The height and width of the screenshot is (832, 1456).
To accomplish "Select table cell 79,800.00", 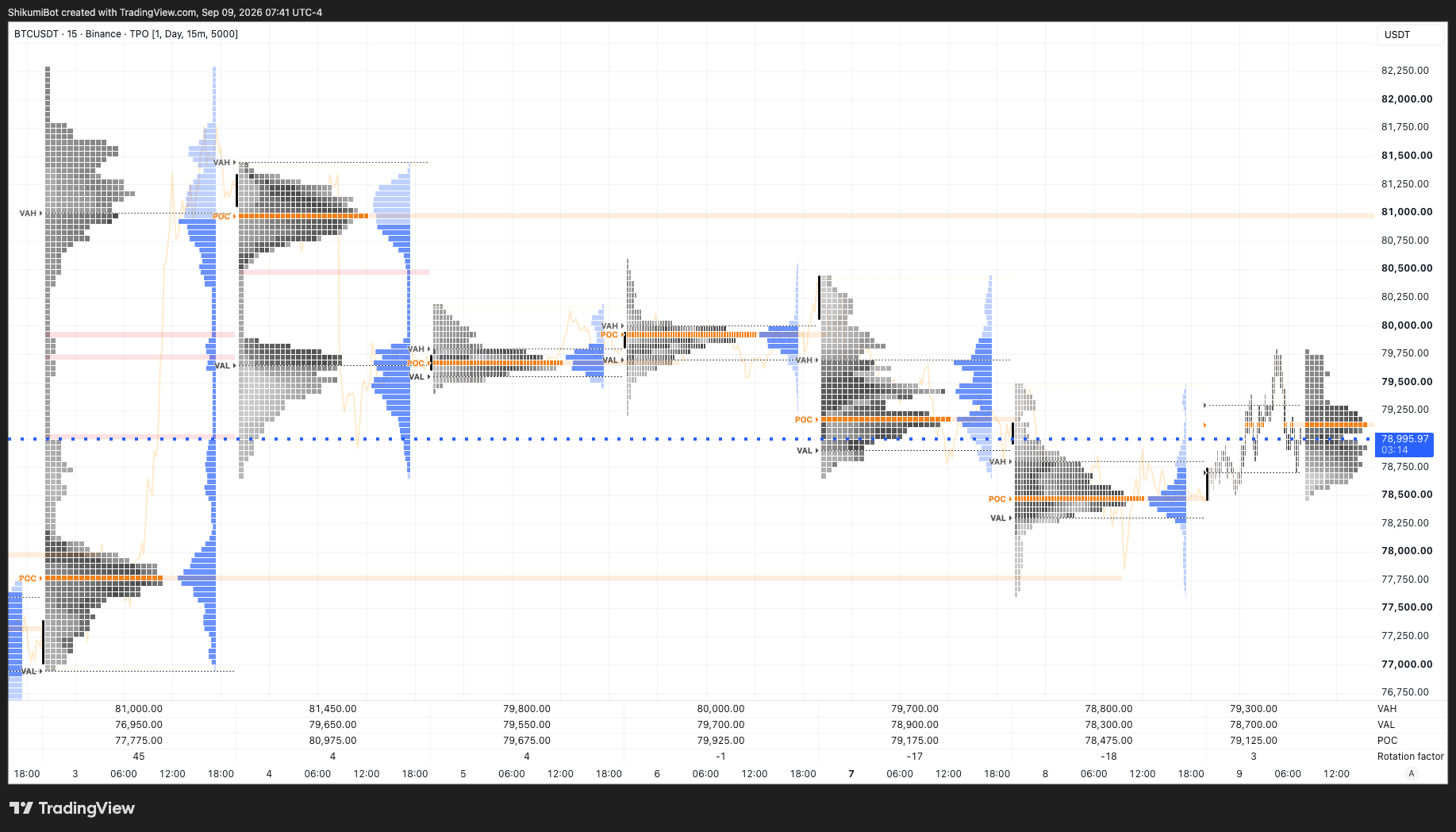I will [527, 709].
